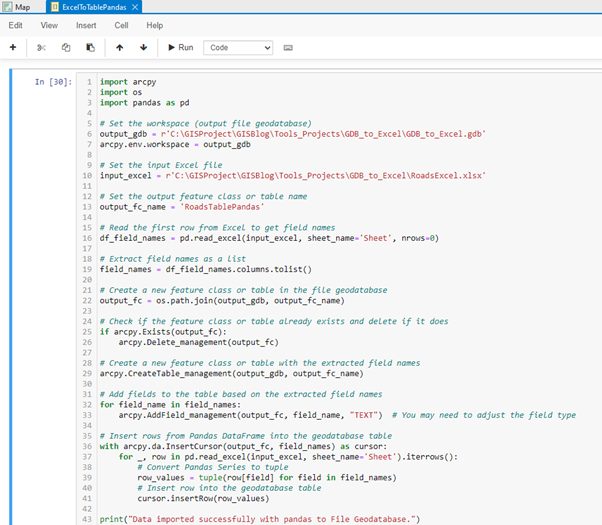
Task: Click comment 'Convert Pandas Series to tuple'
Action: [213, 467]
